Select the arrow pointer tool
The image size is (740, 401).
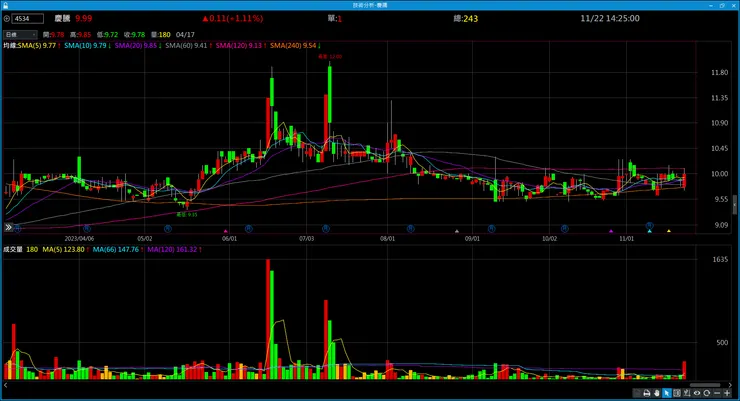[x=667, y=393]
